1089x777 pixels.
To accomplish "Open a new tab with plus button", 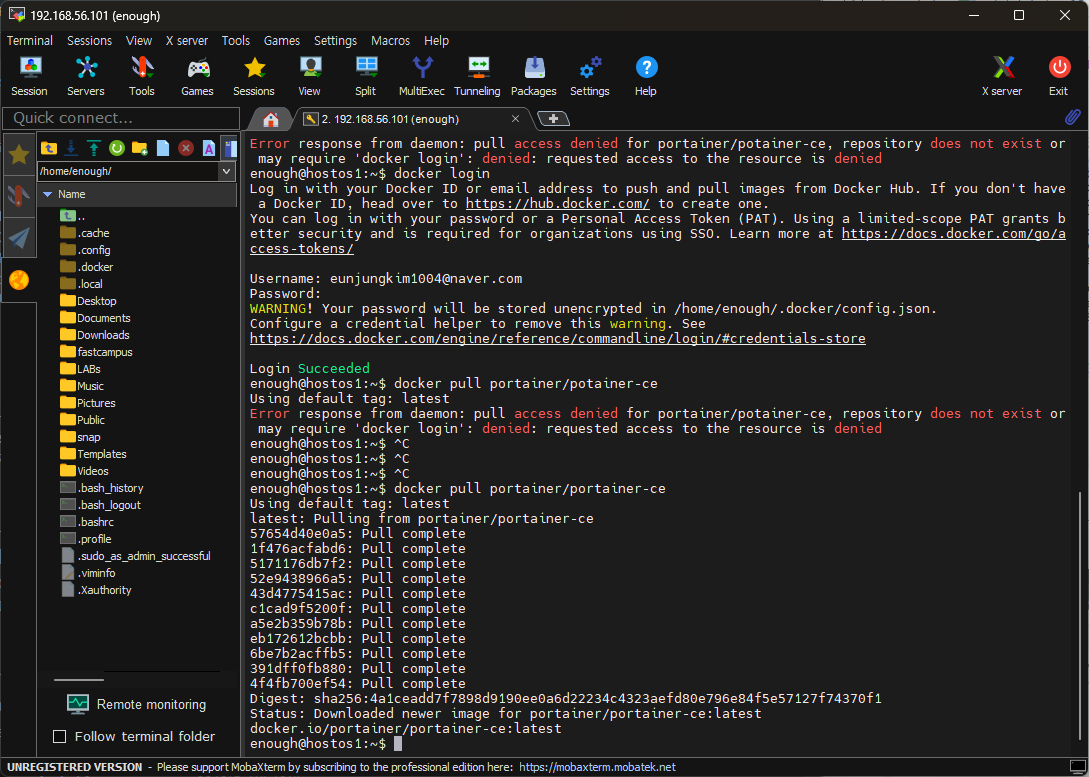I will click(x=554, y=119).
